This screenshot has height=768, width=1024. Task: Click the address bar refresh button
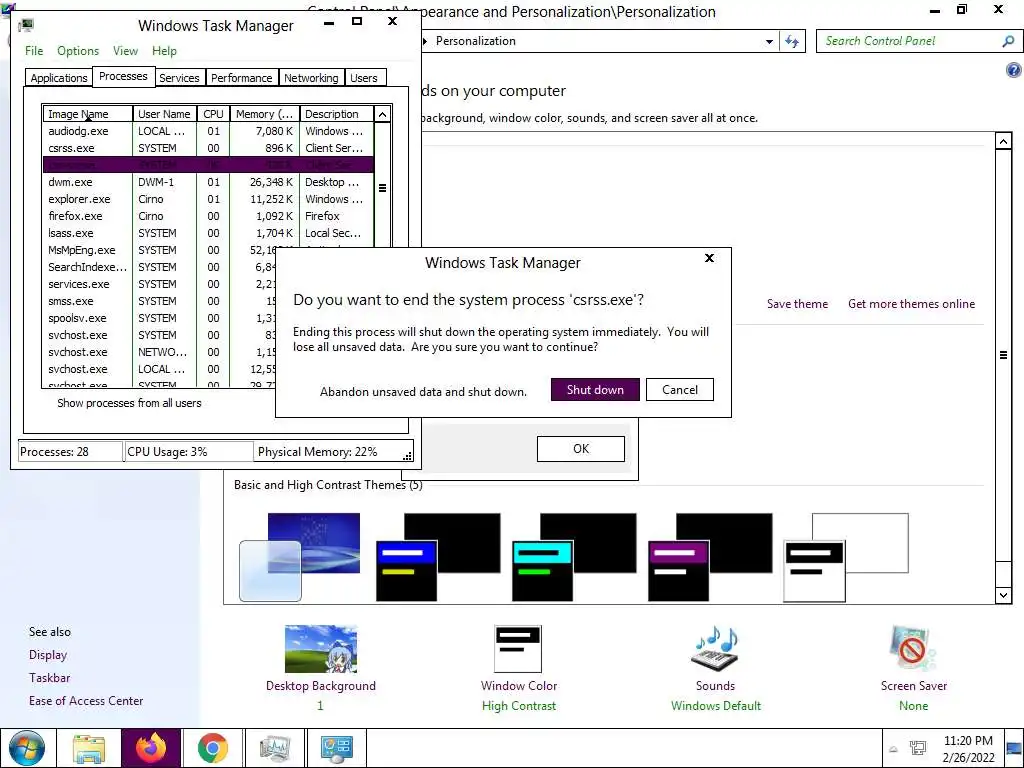point(792,41)
